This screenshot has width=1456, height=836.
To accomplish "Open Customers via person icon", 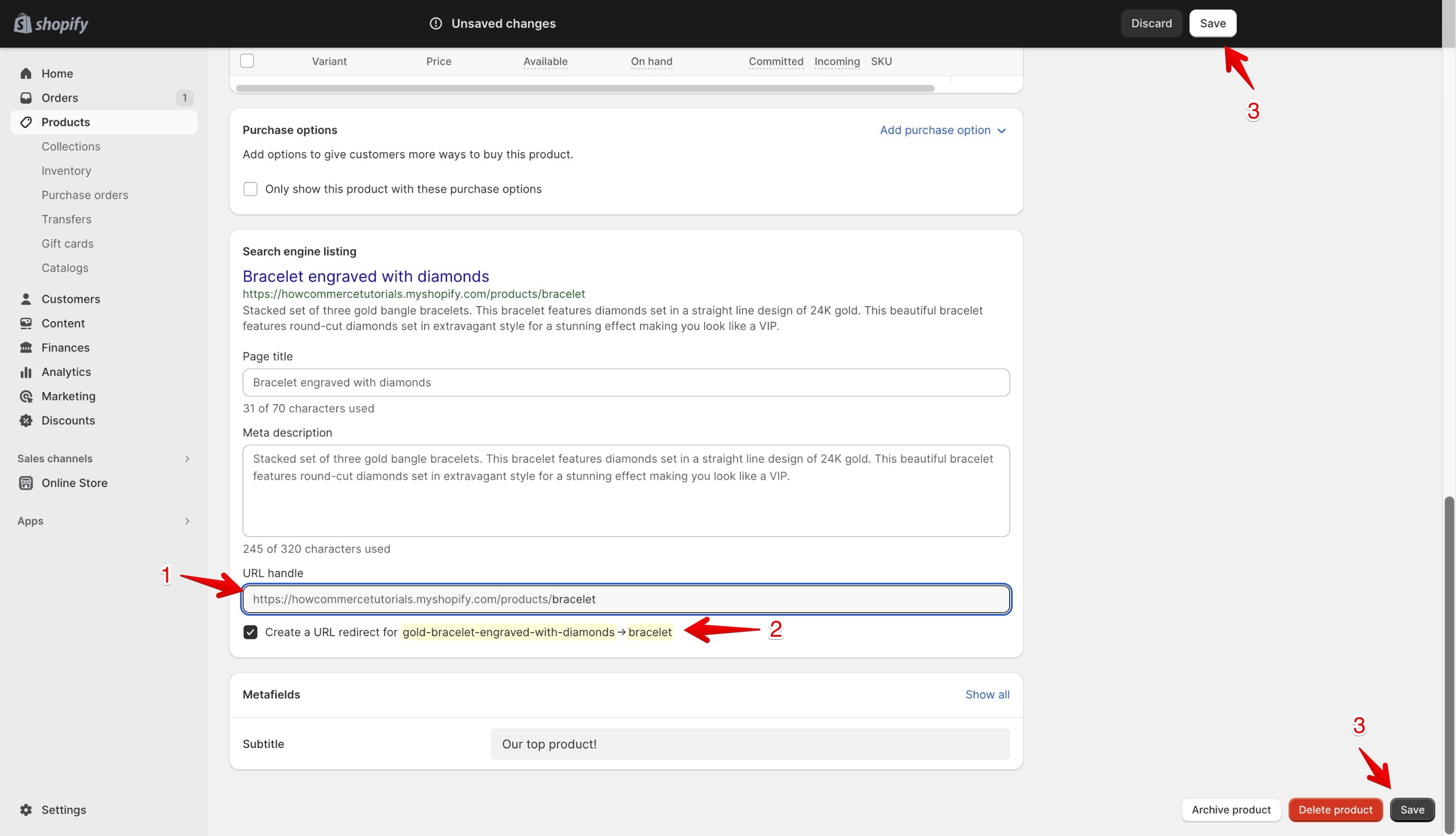I will coord(26,298).
